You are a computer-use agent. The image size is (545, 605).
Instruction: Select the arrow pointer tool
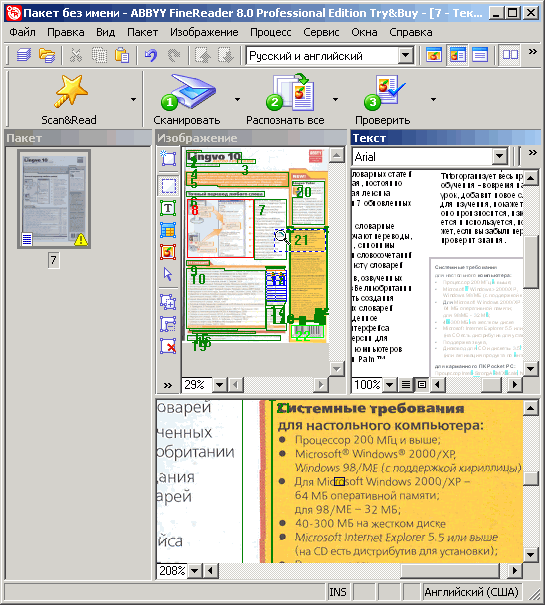pos(168,274)
